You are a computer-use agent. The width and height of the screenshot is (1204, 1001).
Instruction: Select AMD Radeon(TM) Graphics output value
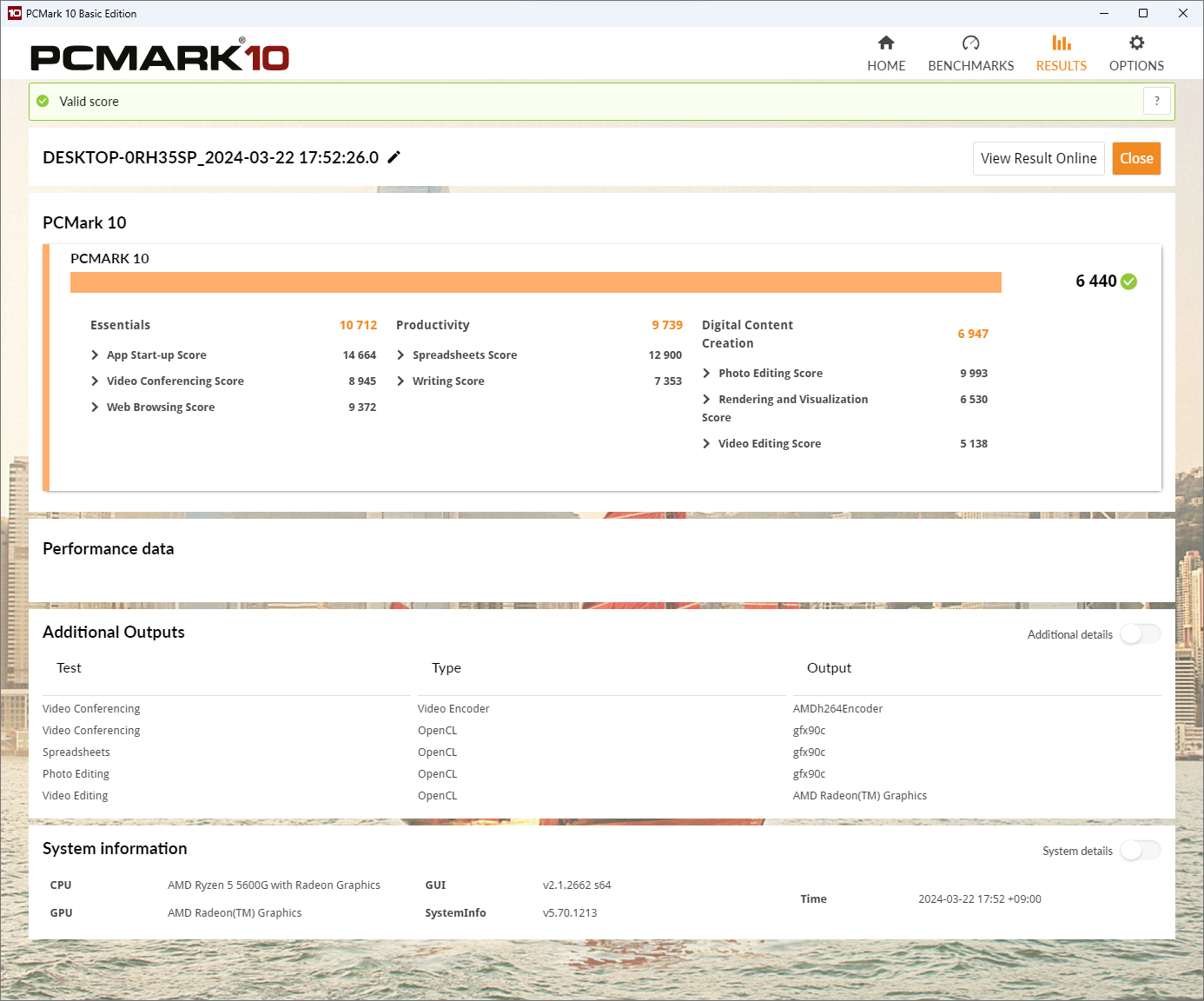tap(859, 795)
